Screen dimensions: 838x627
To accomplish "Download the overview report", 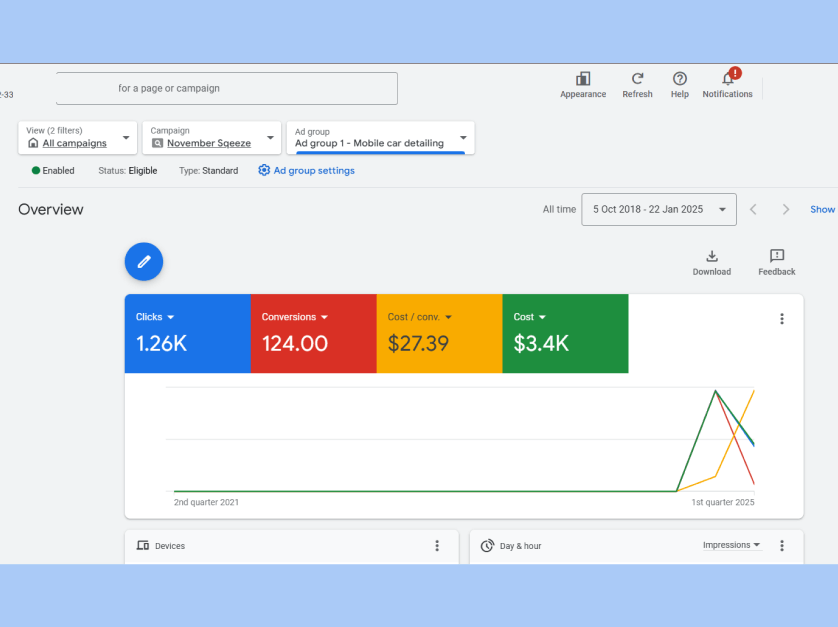I will (711, 257).
